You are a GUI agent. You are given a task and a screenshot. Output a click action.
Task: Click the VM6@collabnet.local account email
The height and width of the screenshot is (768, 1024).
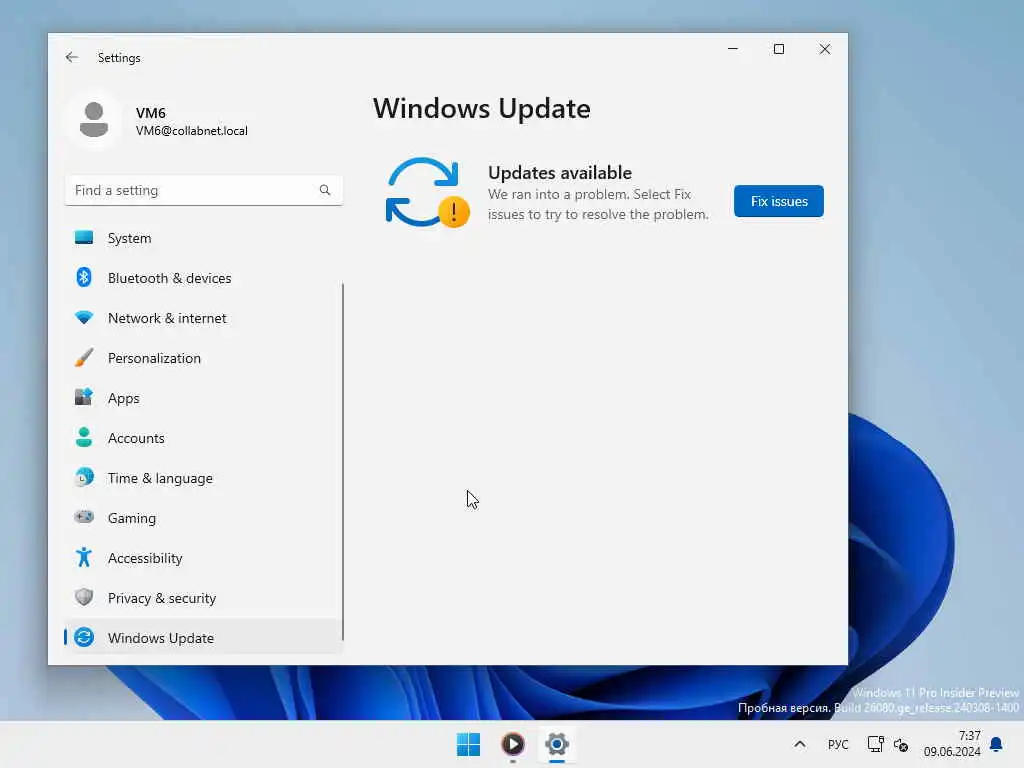191,131
